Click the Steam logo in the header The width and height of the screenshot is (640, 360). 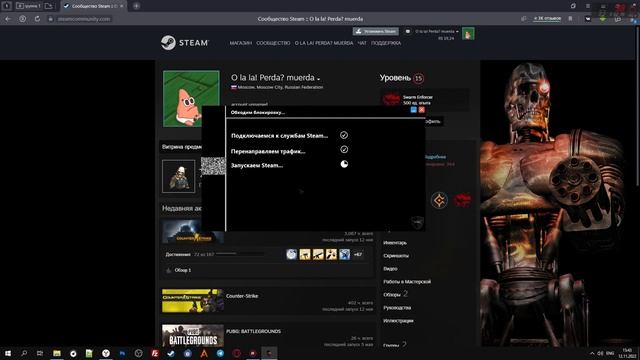(x=184, y=42)
